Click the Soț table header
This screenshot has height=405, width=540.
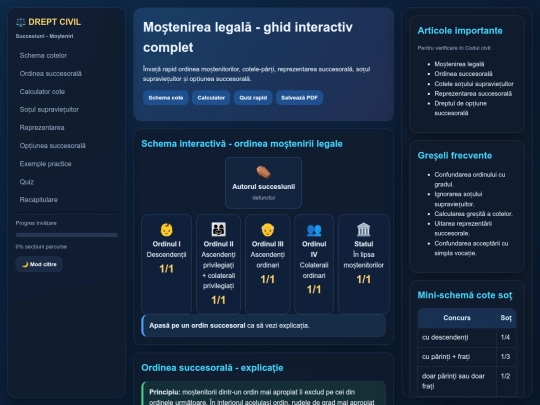click(506, 318)
